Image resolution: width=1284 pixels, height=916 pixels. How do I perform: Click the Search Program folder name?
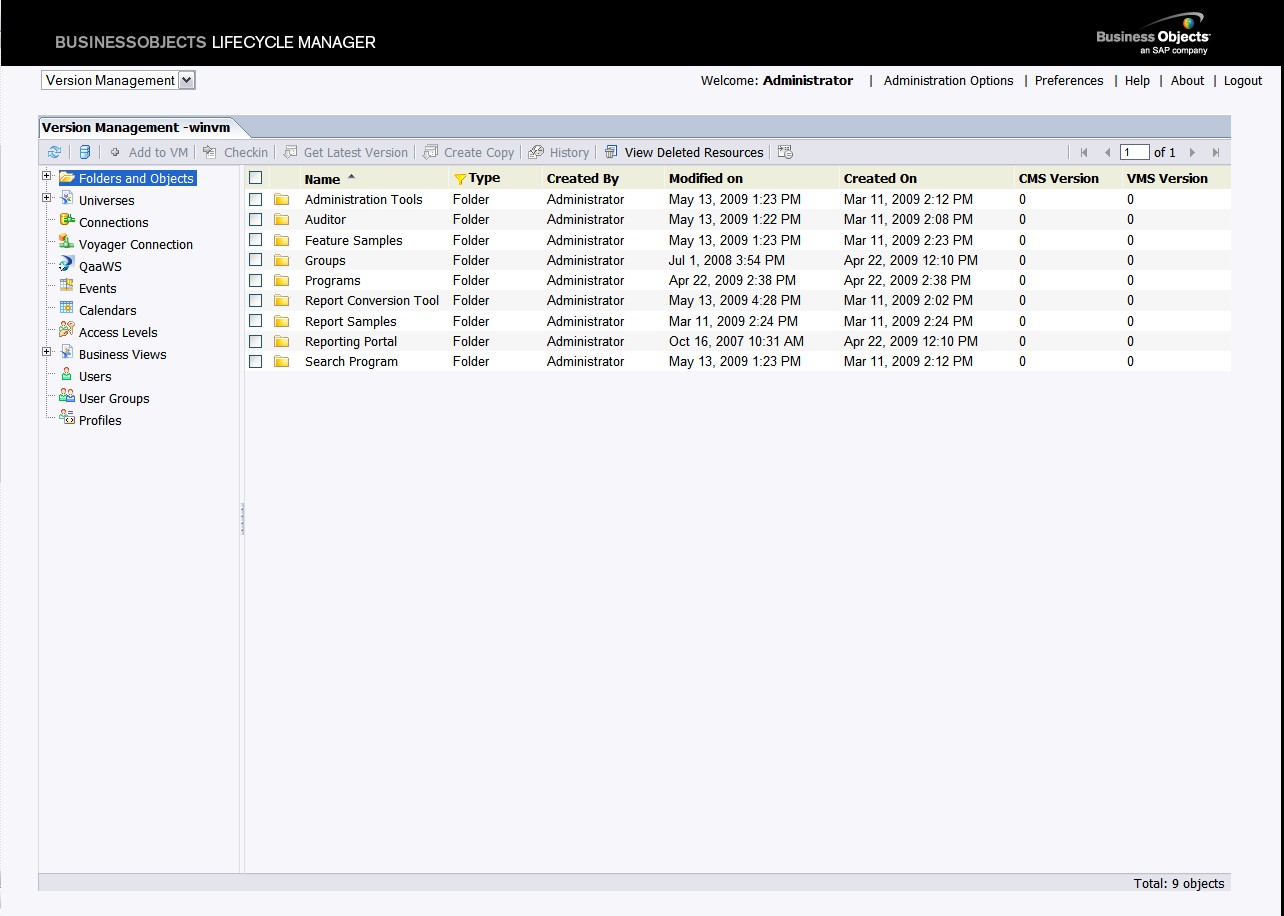351,361
